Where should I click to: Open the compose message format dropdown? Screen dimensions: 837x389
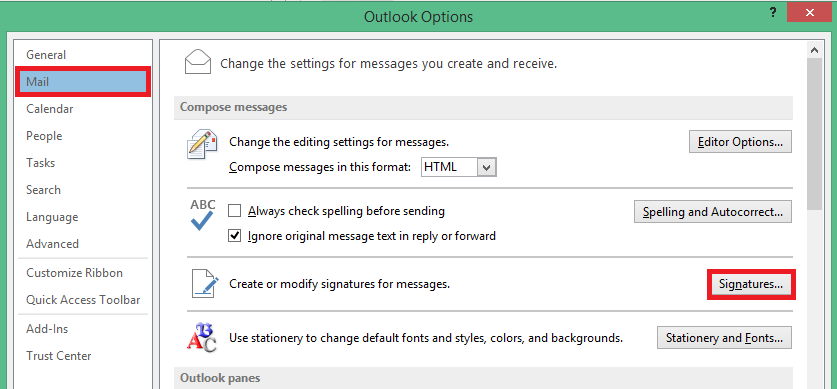(x=486, y=167)
